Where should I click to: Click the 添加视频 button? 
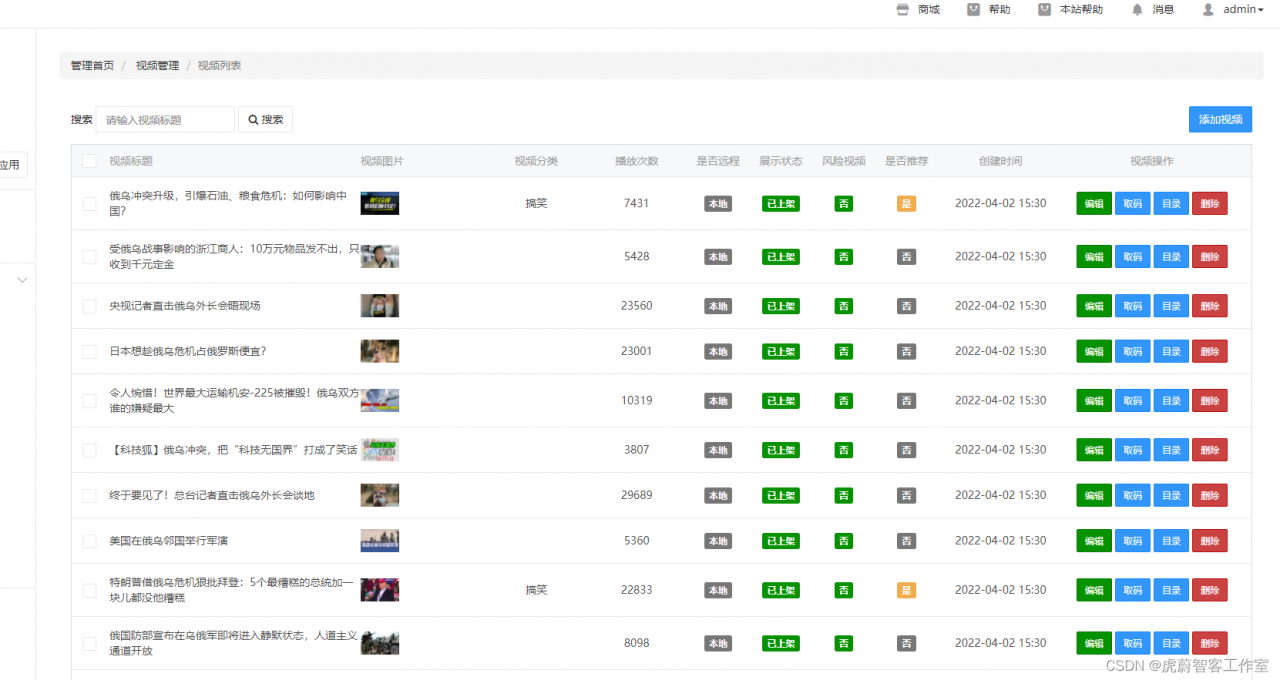click(x=1220, y=119)
